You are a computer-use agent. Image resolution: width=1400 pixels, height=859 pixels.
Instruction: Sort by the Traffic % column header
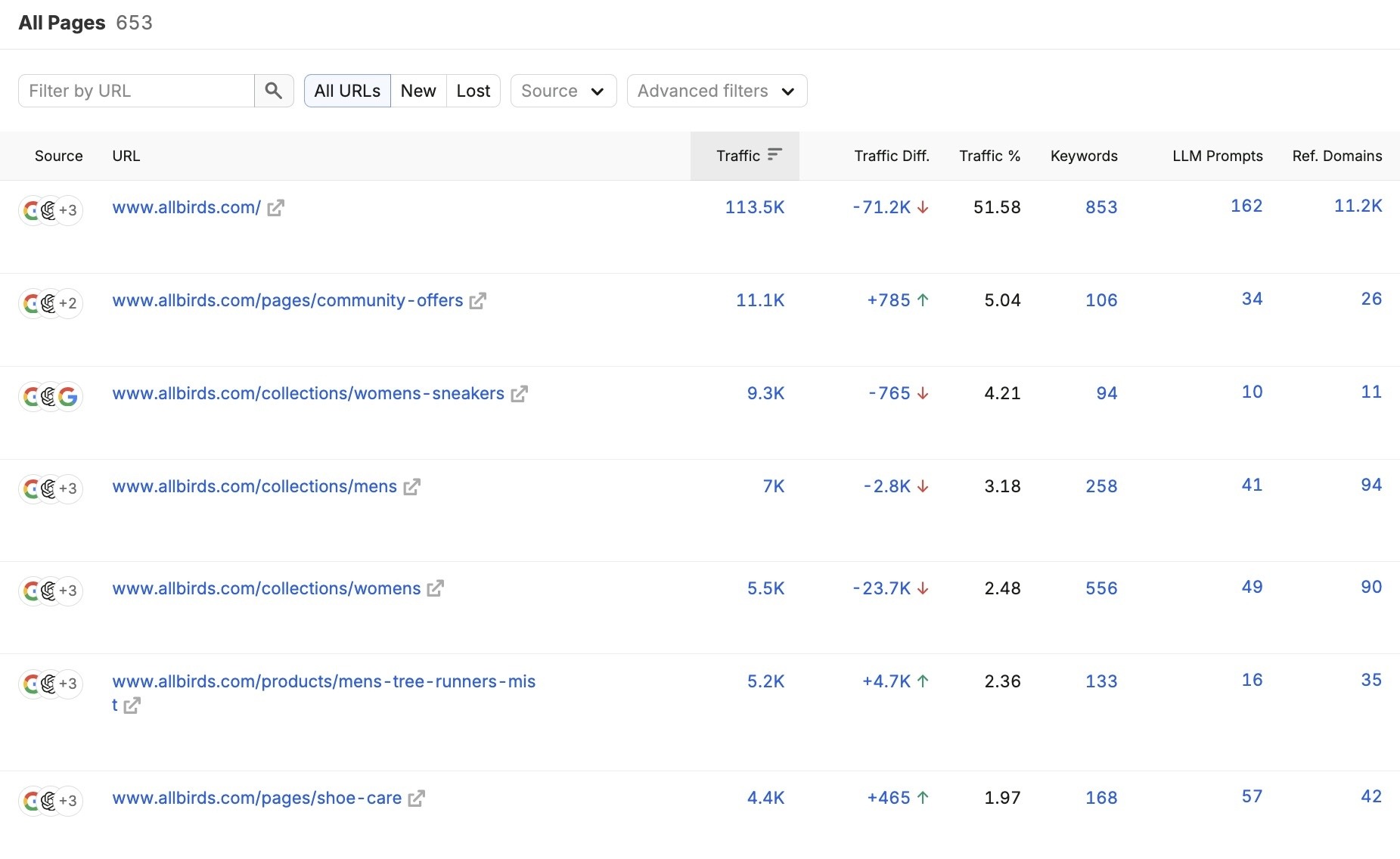(x=989, y=156)
